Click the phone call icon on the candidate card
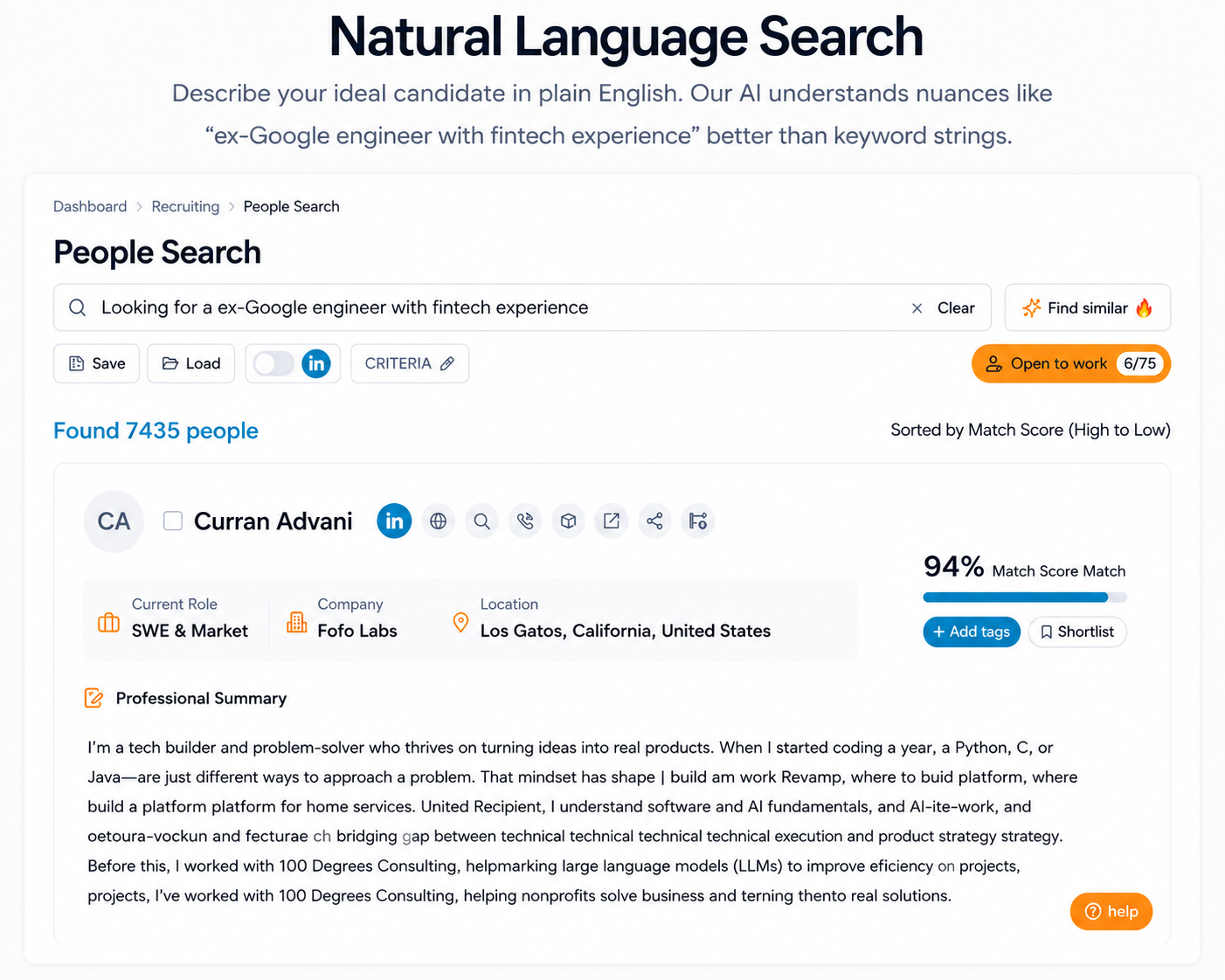The width and height of the screenshot is (1225, 980). [525, 521]
